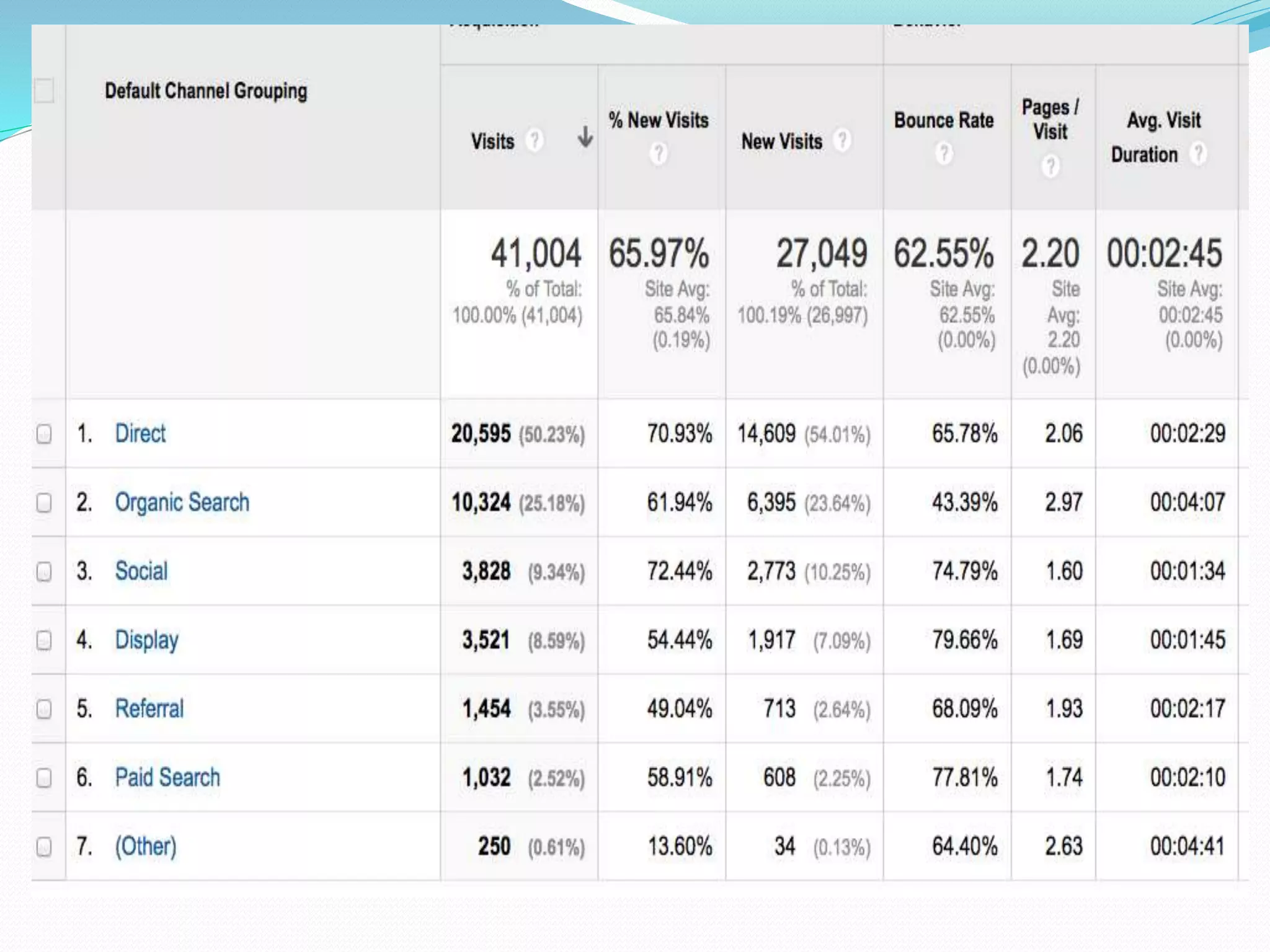The width and height of the screenshot is (1270, 952).
Task: Check the box for the Direct row
Action: 44,434
